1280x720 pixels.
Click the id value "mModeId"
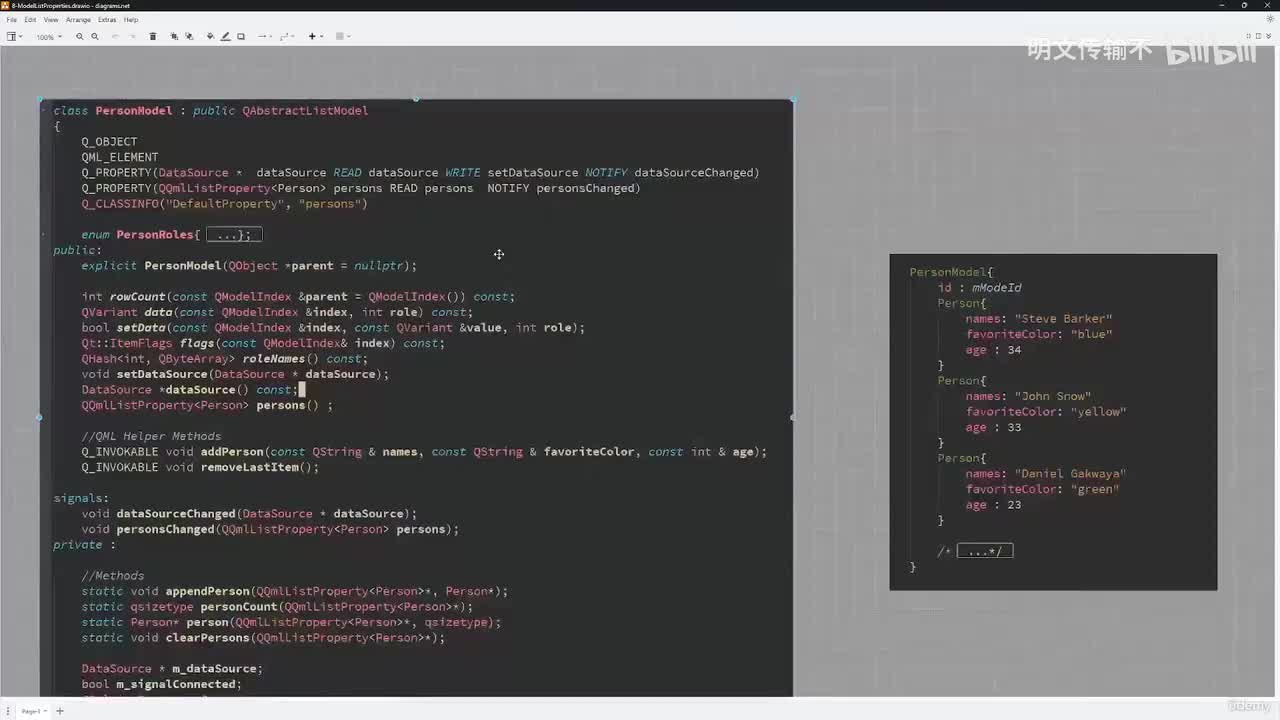point(997,288)
